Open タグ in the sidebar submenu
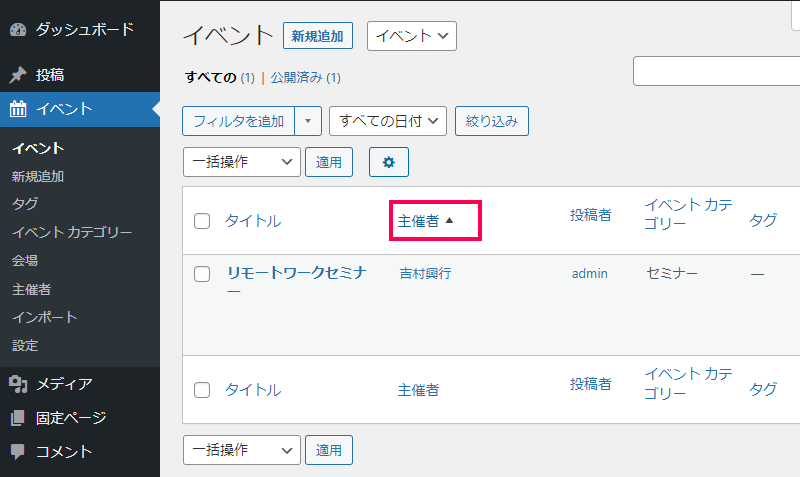Screen dimensions: 800x477 tap(25, 204)
